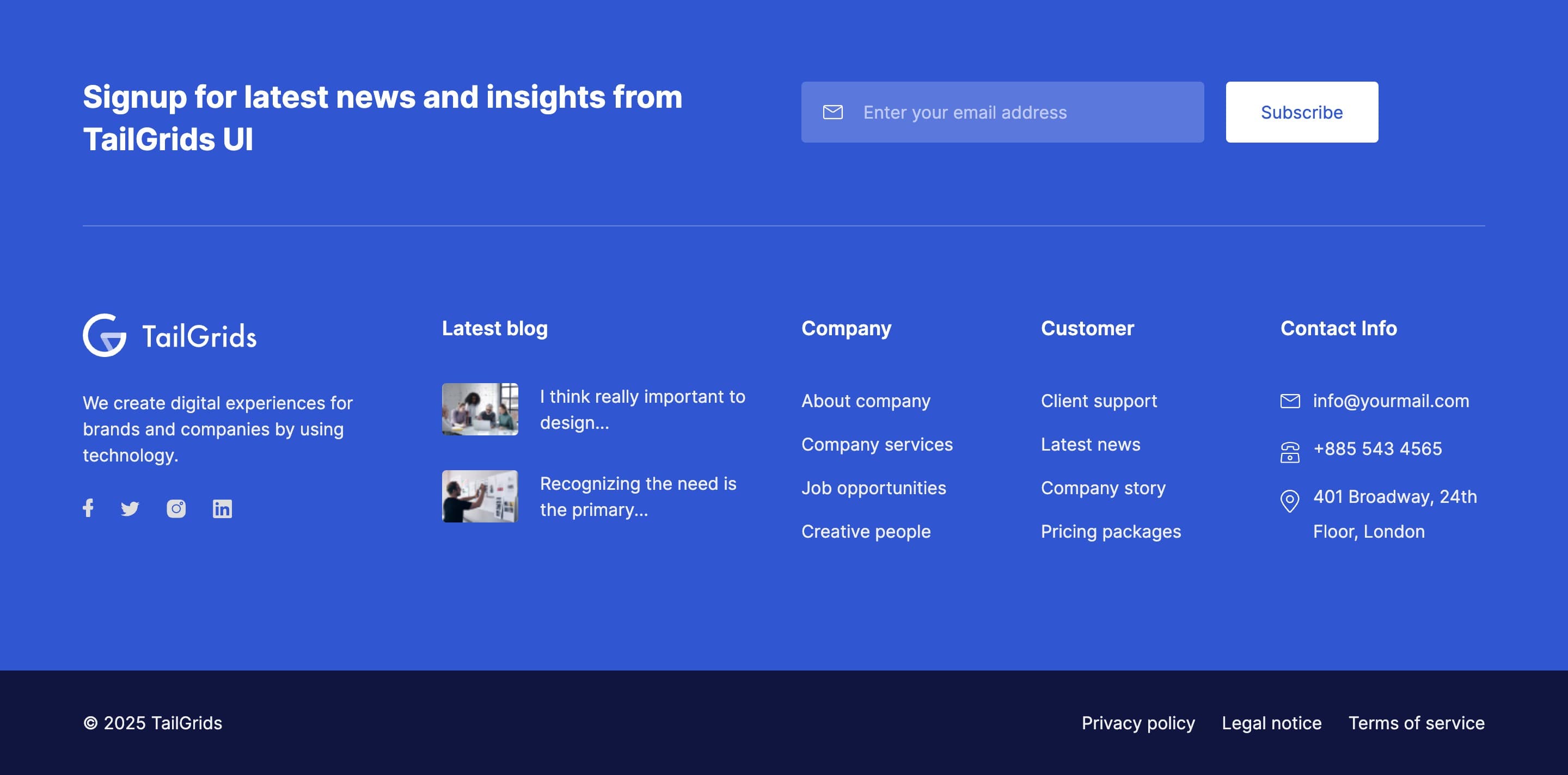1568x775 pixels.
Task: Click the first blog post thumbnail image
Action: coord(479,409)
